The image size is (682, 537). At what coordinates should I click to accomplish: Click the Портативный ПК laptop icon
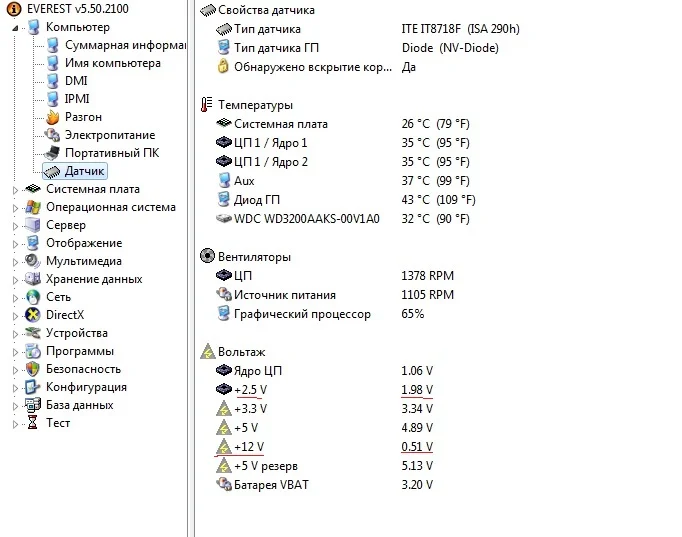click(x=53, y=153)
